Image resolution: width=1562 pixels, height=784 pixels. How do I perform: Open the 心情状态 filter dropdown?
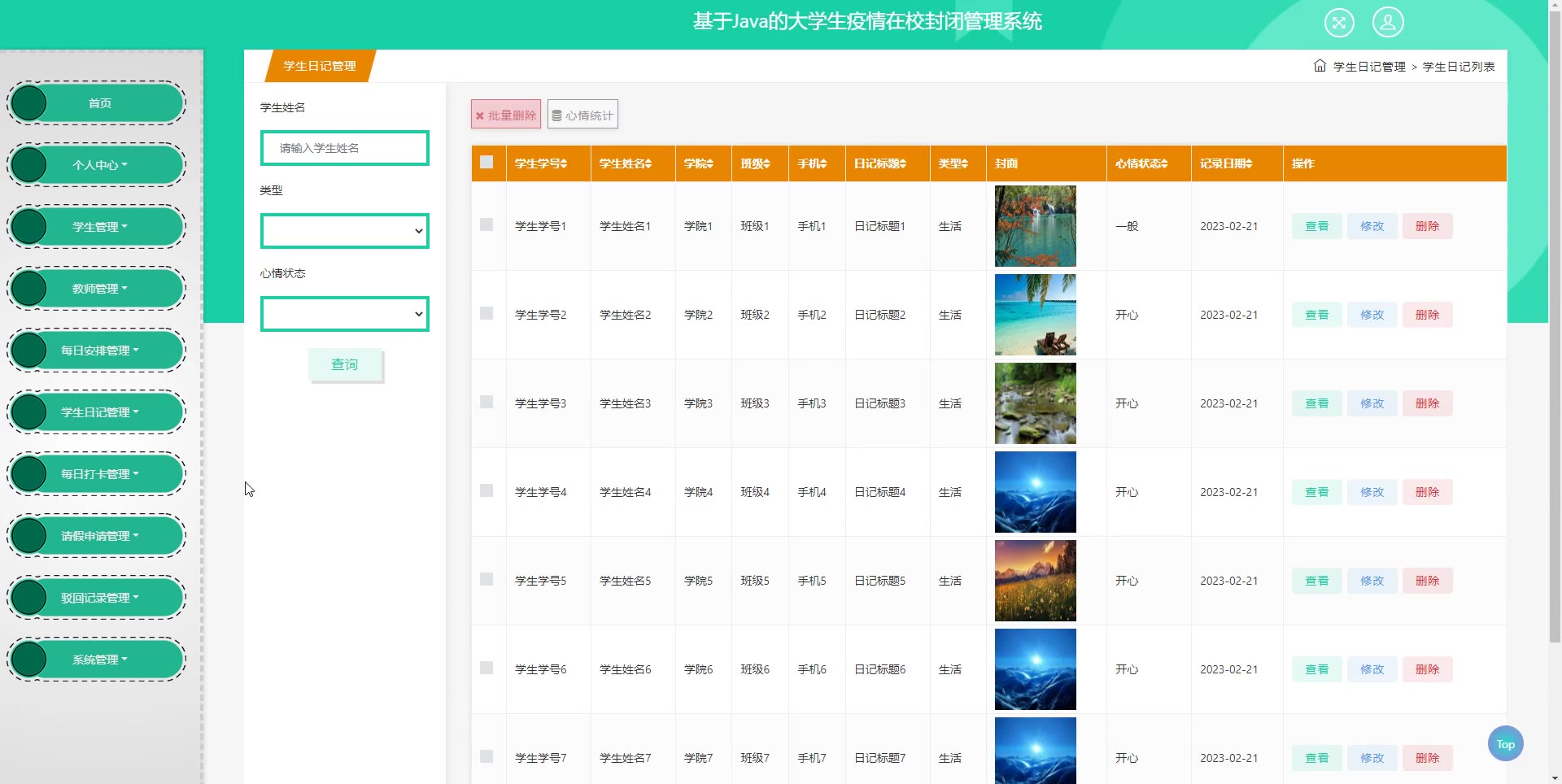point(344,314)
